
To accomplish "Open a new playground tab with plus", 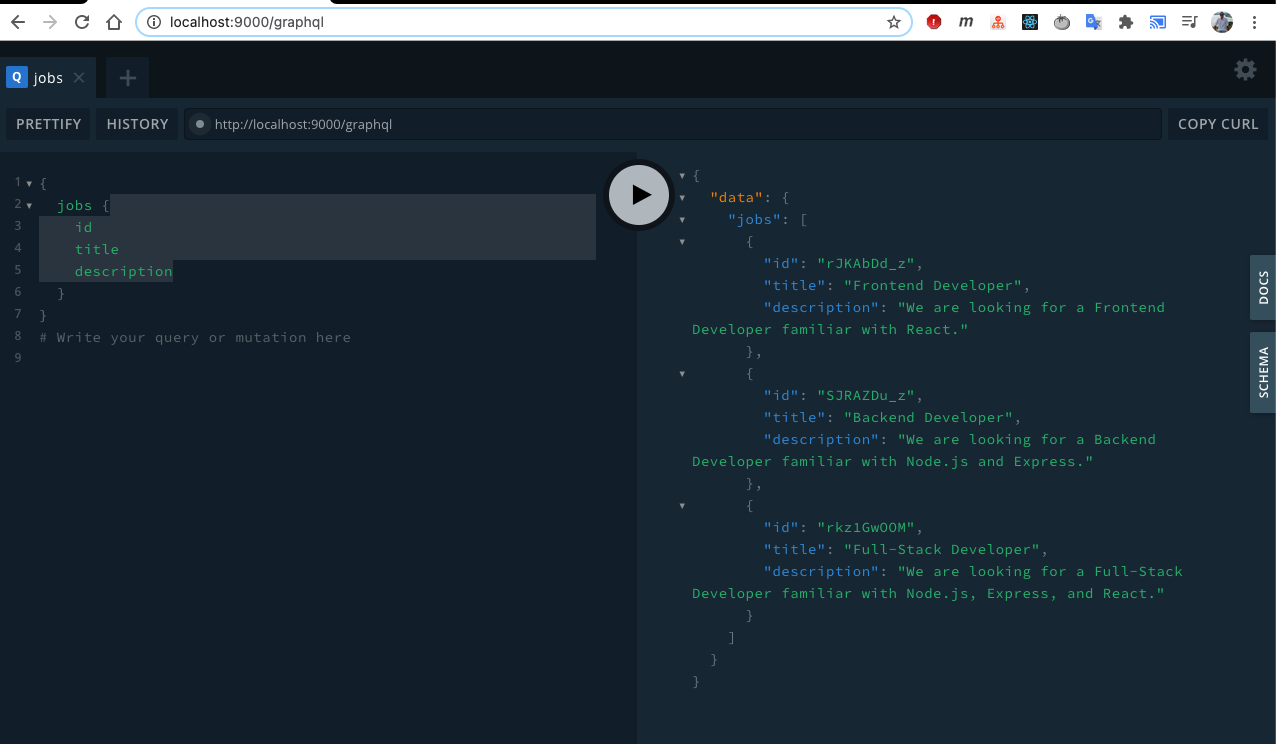I will [127, 77].
